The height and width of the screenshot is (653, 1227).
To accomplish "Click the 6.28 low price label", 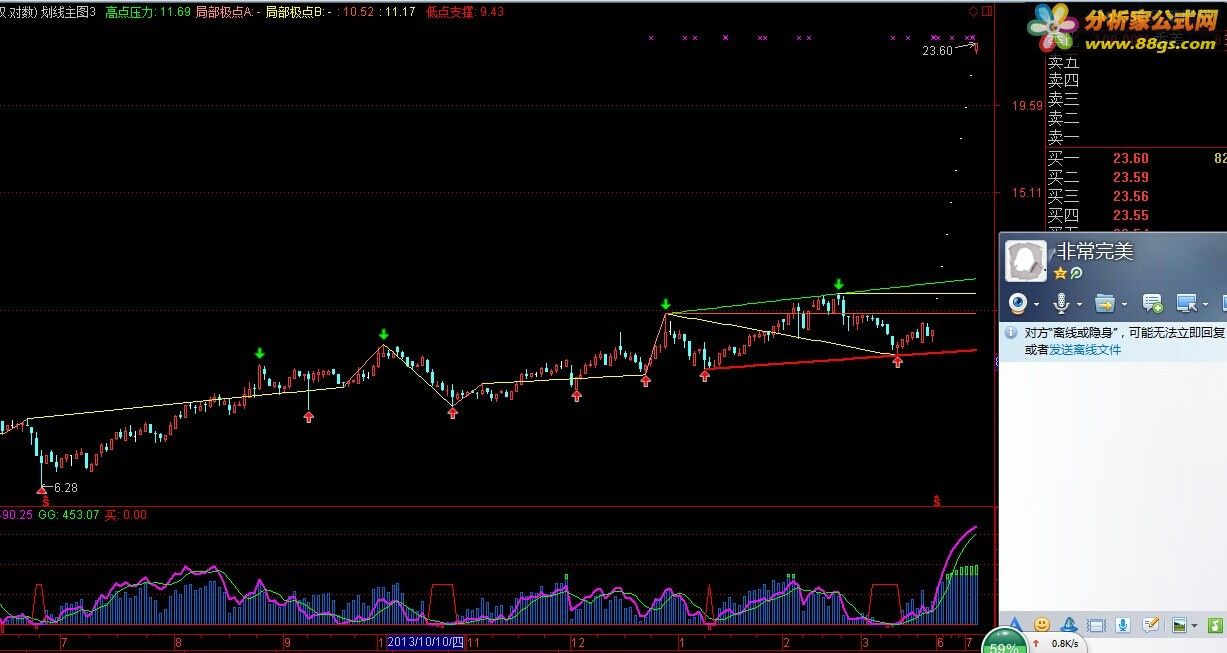I will pyautogui.click(x=65, y=487).
